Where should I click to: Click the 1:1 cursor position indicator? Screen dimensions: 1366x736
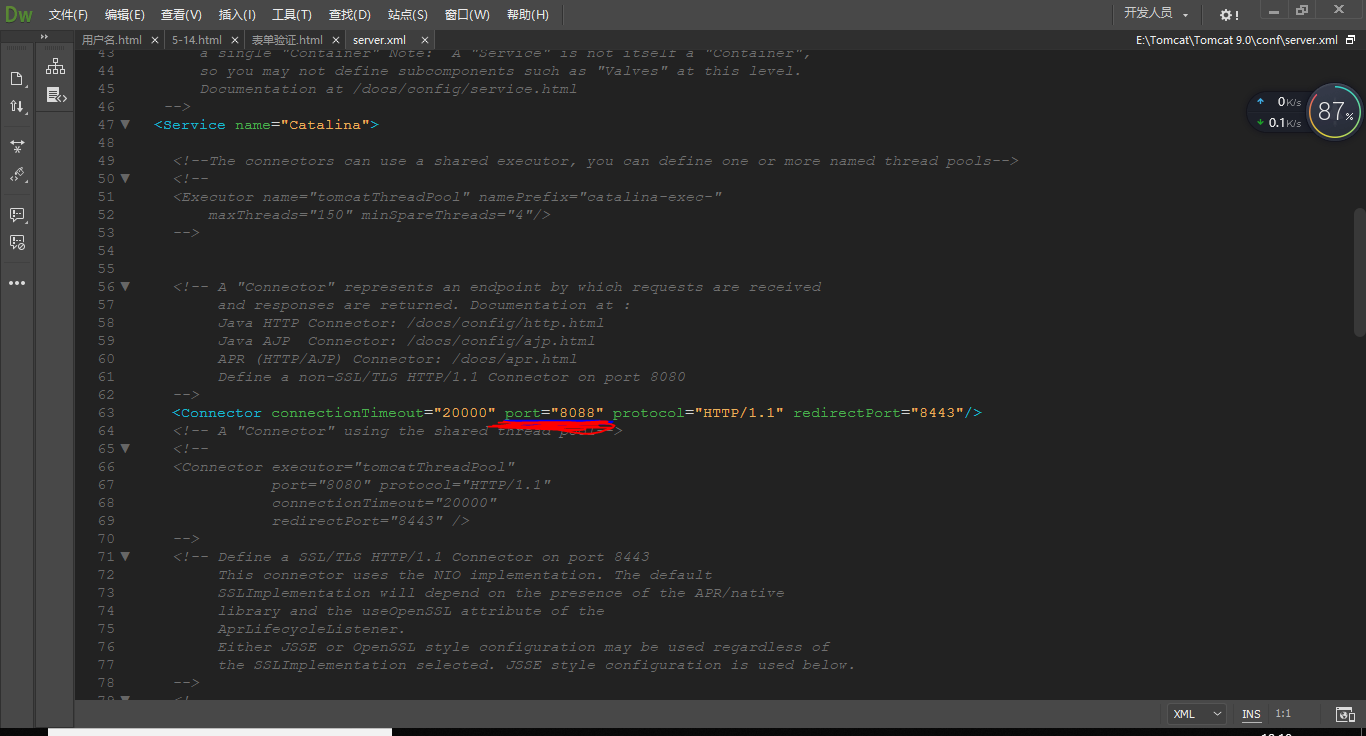(x=1283, y=714)
